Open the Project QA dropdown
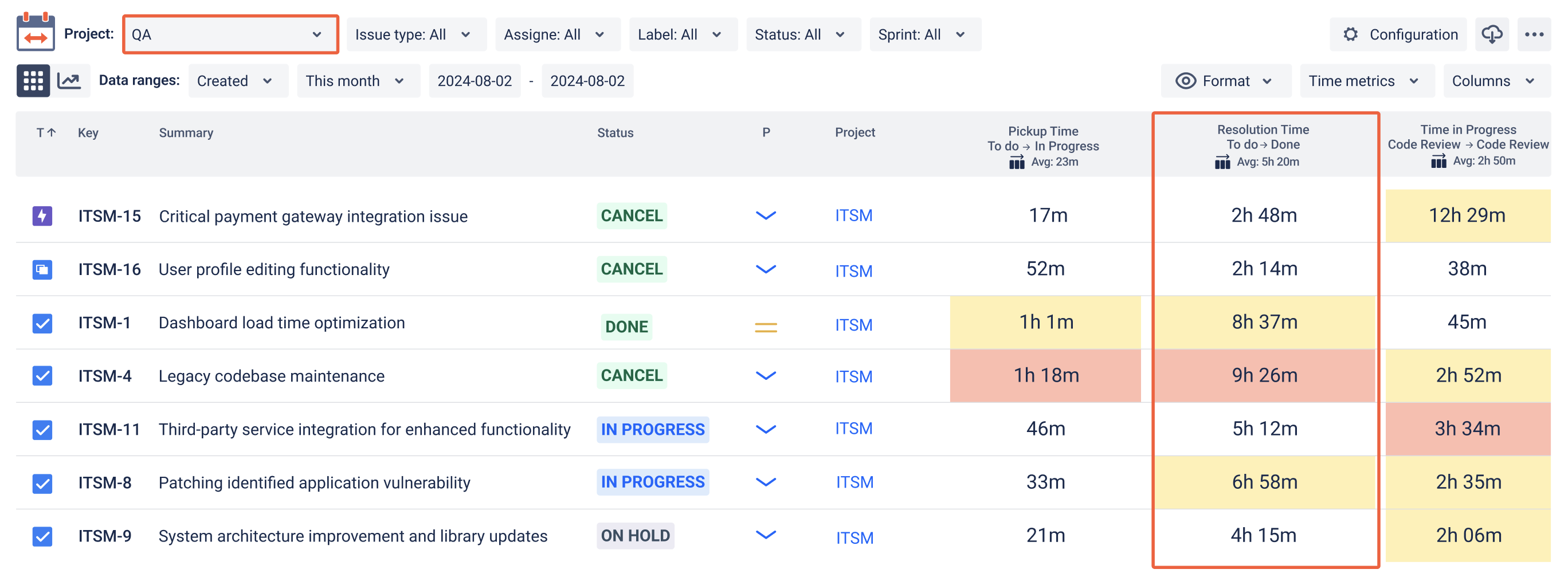Viewport: 1568px width, 573px height. 230,34
